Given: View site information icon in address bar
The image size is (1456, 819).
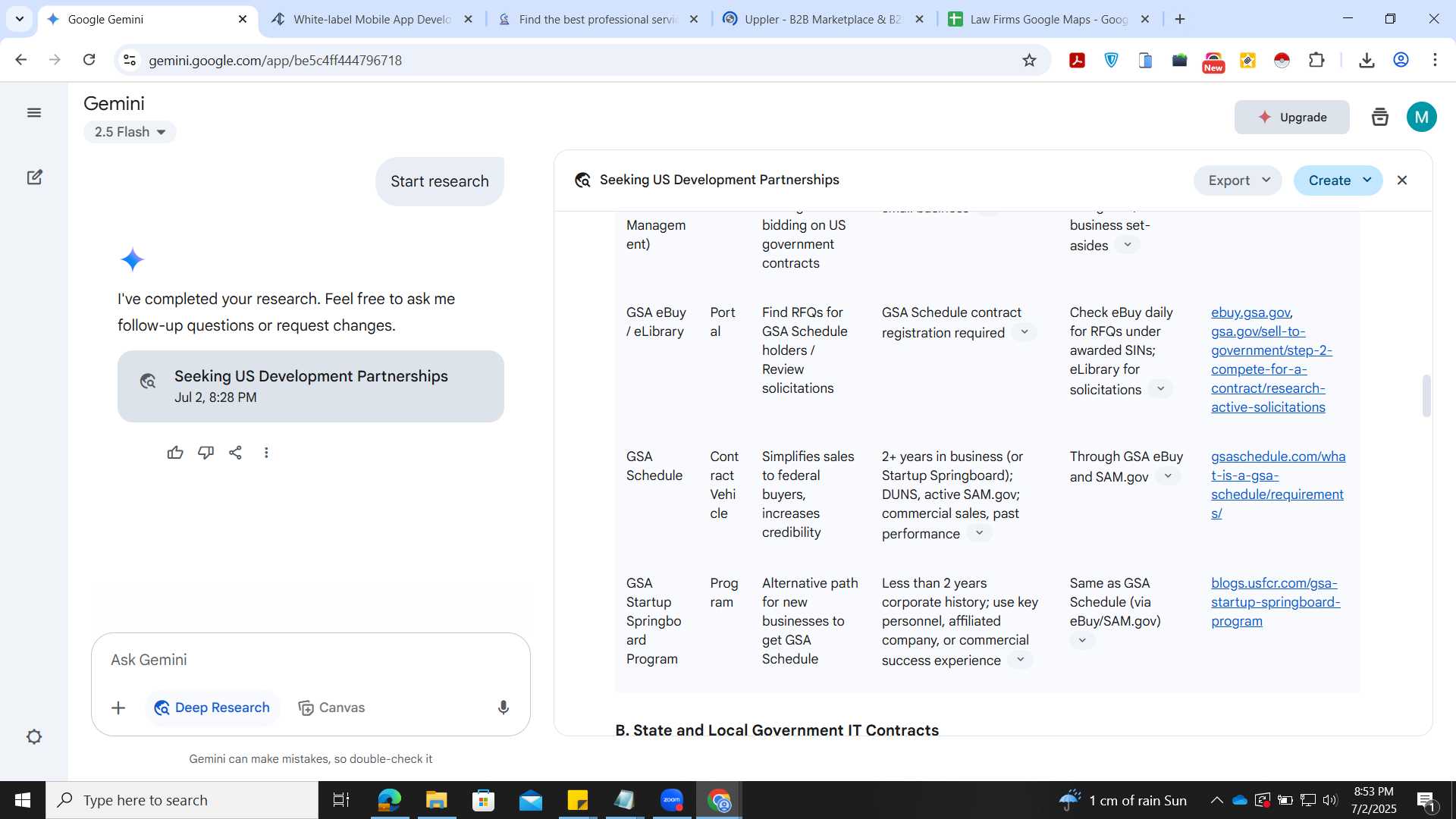Looking at the screenshot, I should click(x=130, y=60).
